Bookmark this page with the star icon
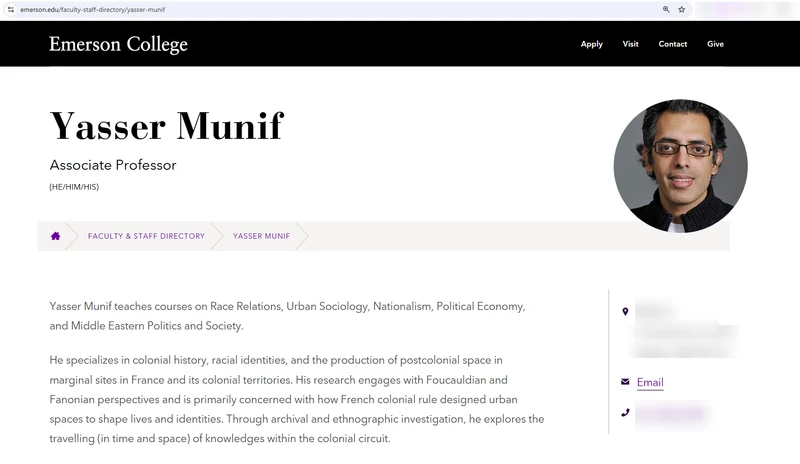 click(682, 10)
